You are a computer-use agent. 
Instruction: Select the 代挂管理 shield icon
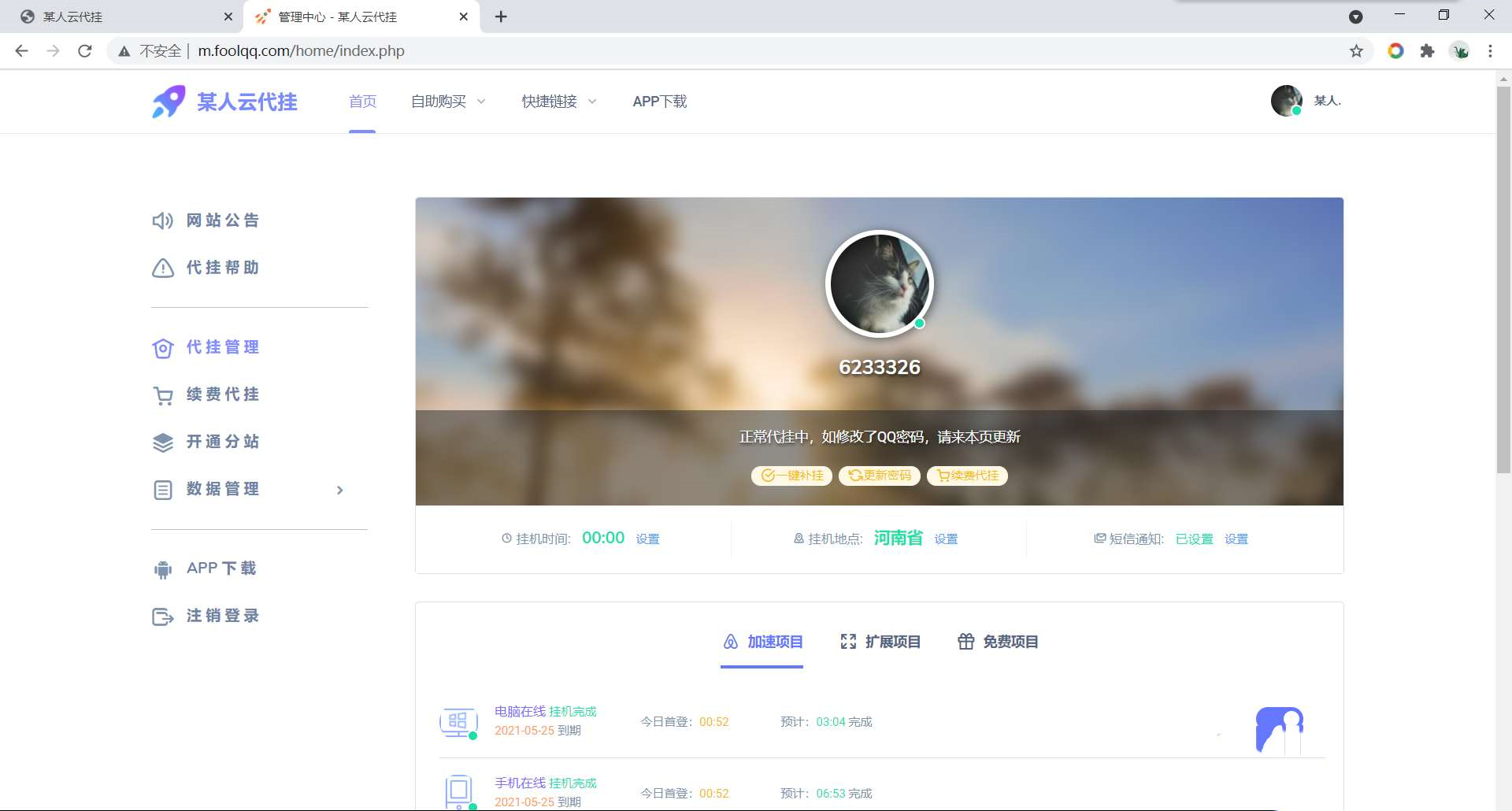pos(162,348)
